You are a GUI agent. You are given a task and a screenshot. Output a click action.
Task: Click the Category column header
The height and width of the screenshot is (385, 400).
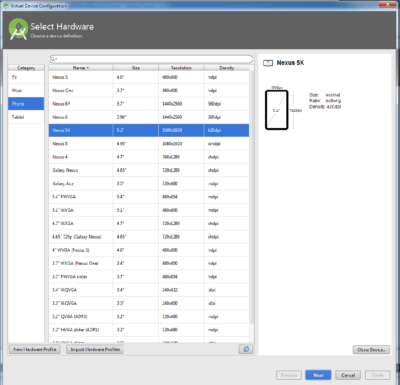(26, 68)
